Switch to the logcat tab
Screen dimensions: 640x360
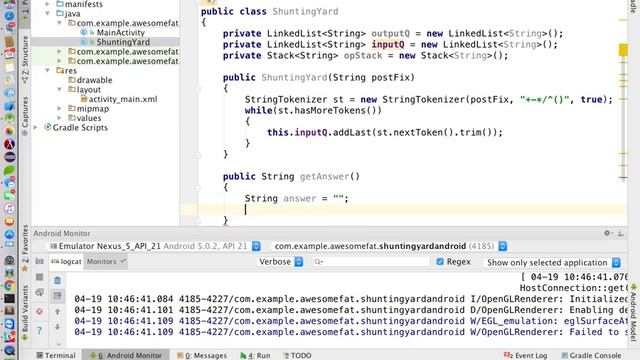tap(66, 261)
